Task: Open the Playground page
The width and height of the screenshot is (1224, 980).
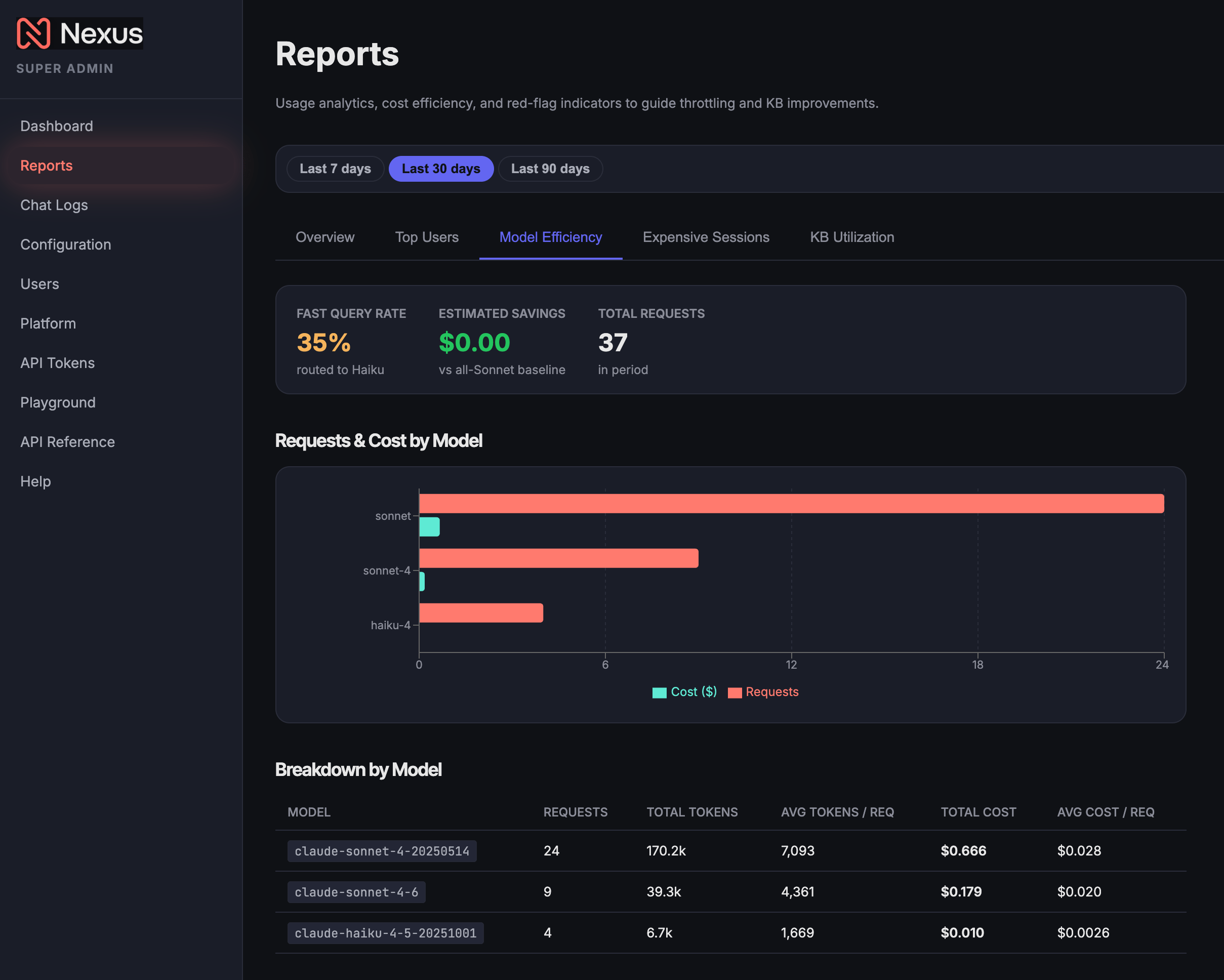Action: click(58, 402)
